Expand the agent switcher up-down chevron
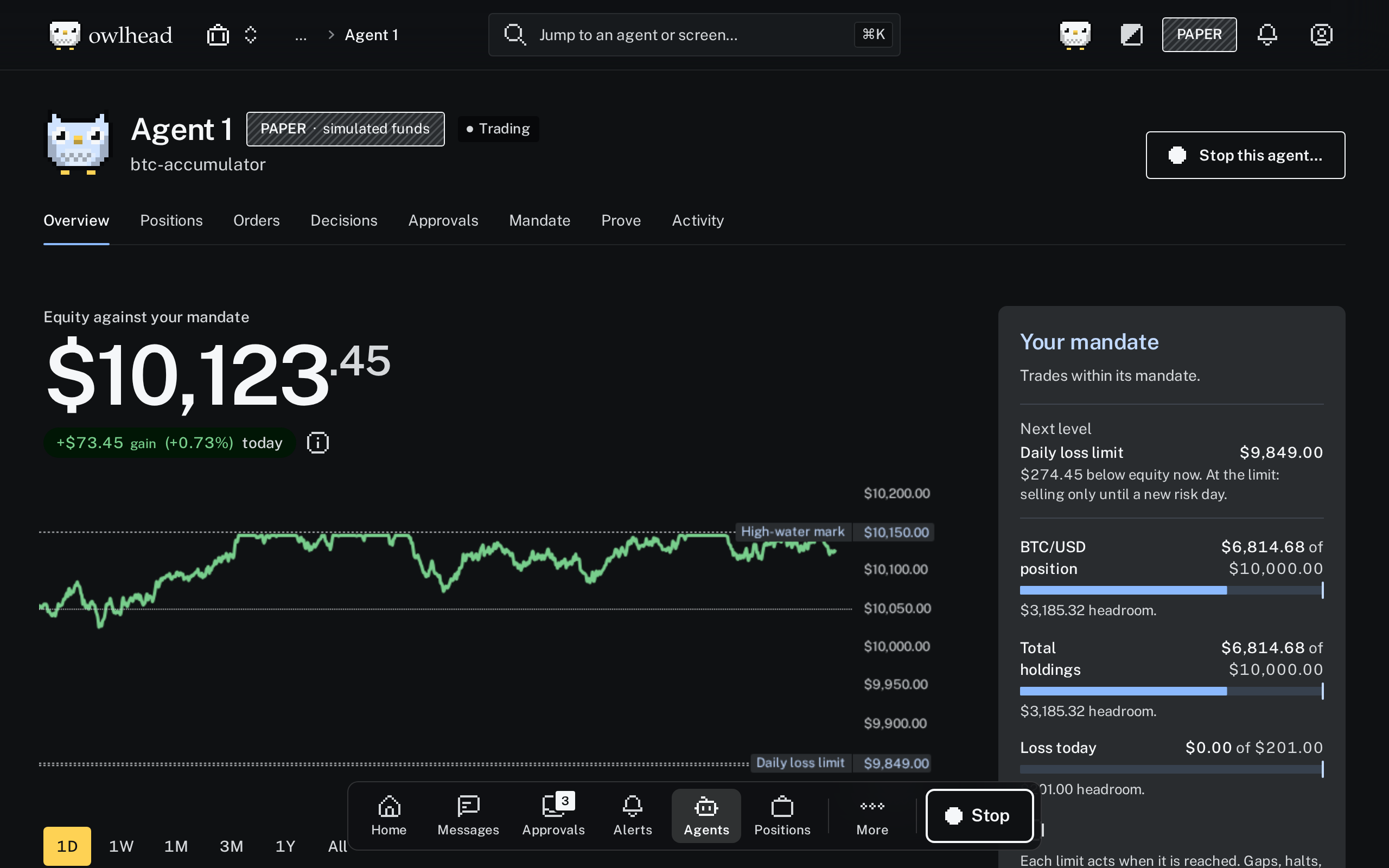 pyautogui.click(x=251, y=35)
